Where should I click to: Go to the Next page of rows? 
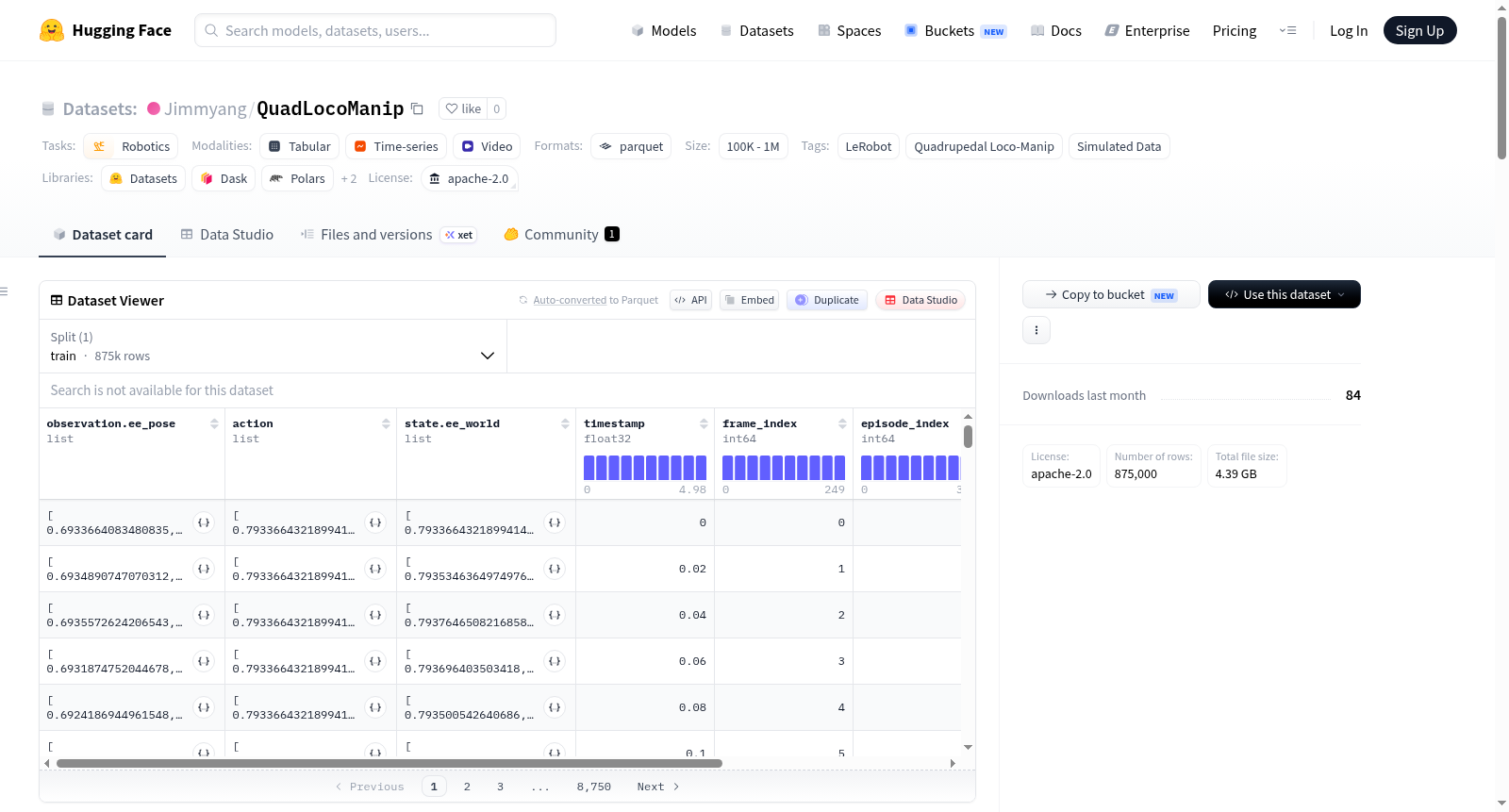(x=658, y=787)
